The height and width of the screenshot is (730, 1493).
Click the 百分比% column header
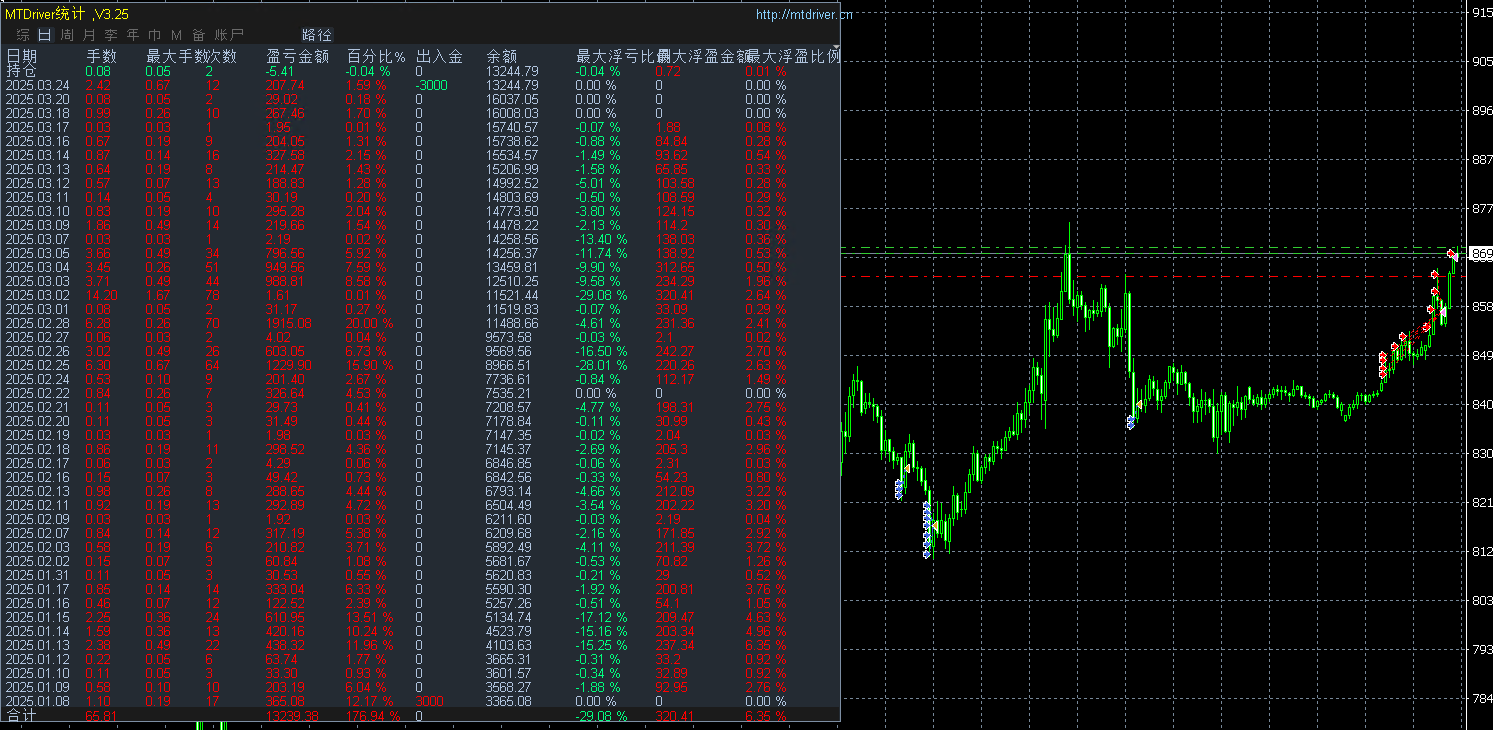pyautogui.click(x=375, y=57)
